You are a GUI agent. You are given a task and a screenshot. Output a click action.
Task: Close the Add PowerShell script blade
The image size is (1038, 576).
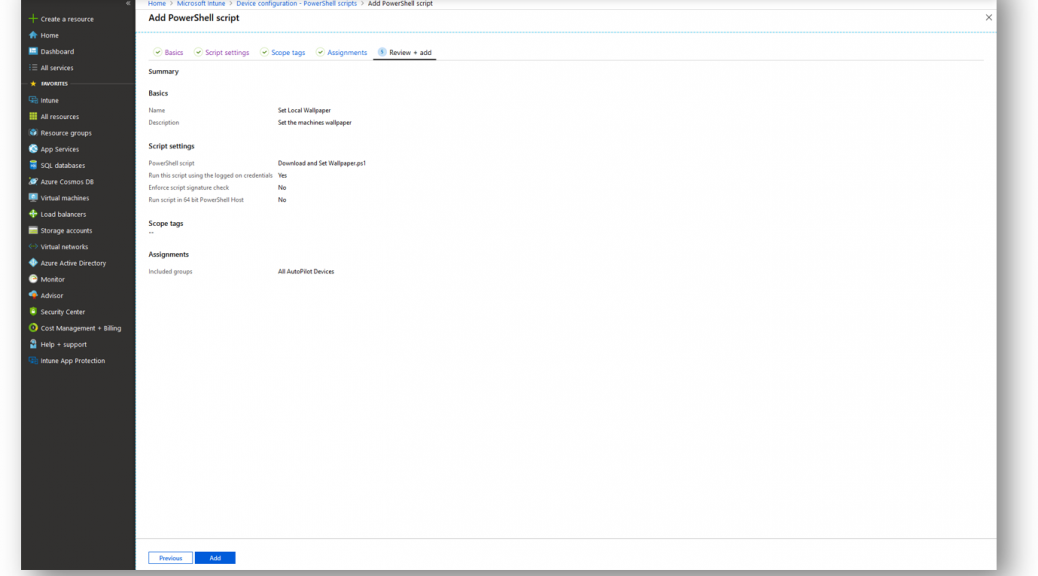[988, 17]
